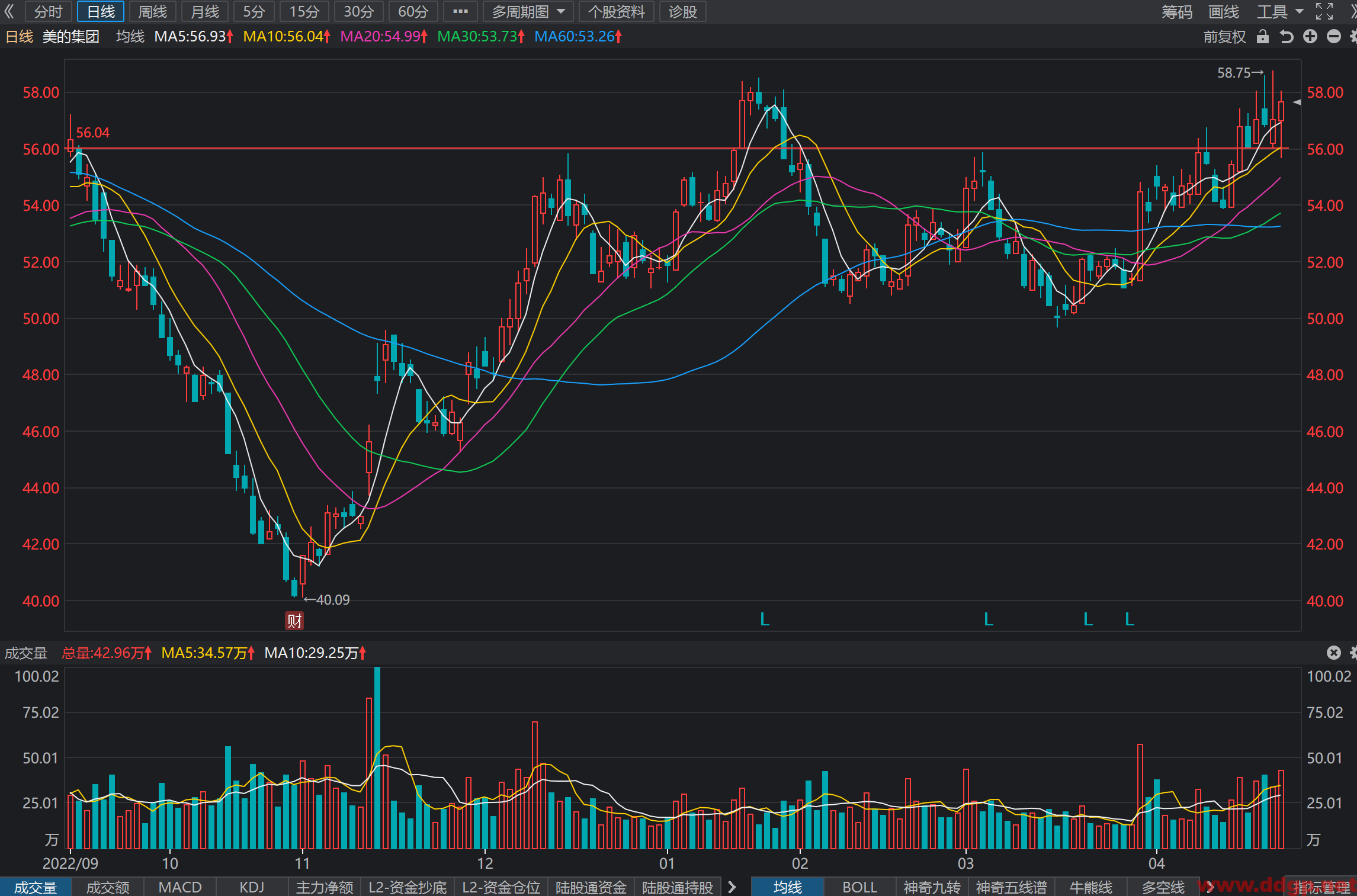Click the L marker near March

point(989,619)
